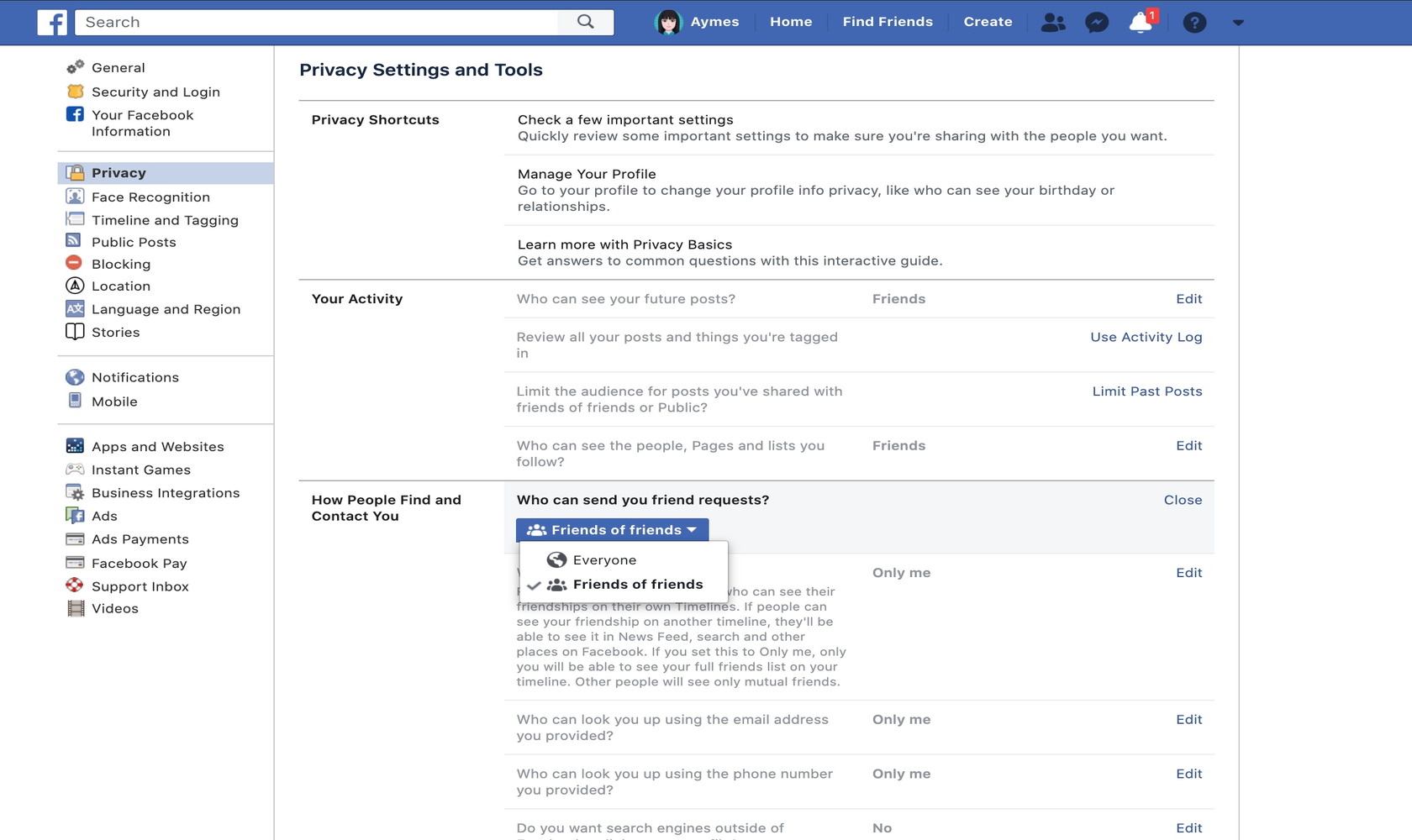
Task: Click the Stories icon in the sidebar
Action: click(74, 332)
